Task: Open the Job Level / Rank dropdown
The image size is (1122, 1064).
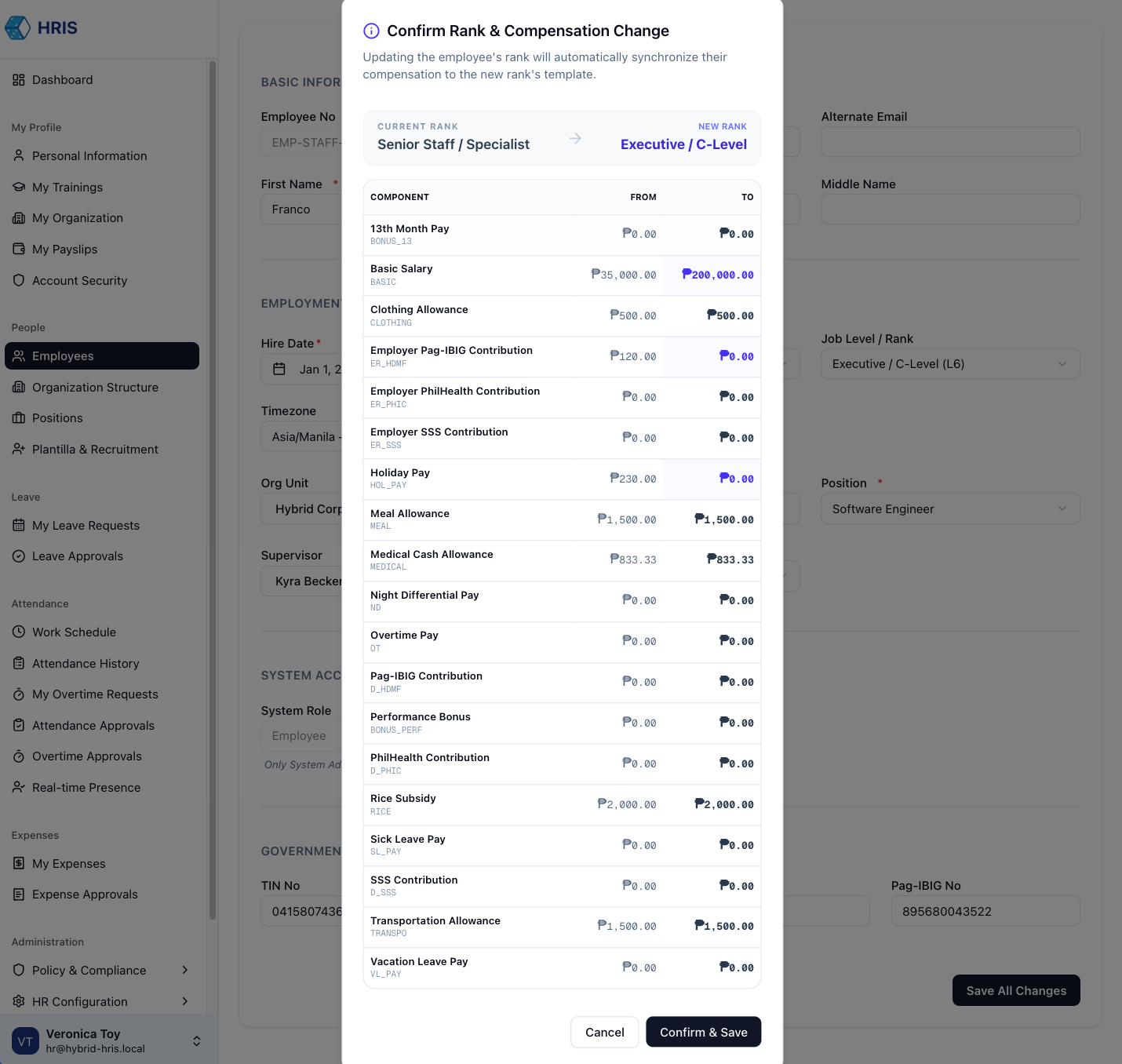Action: pos(949,363)
